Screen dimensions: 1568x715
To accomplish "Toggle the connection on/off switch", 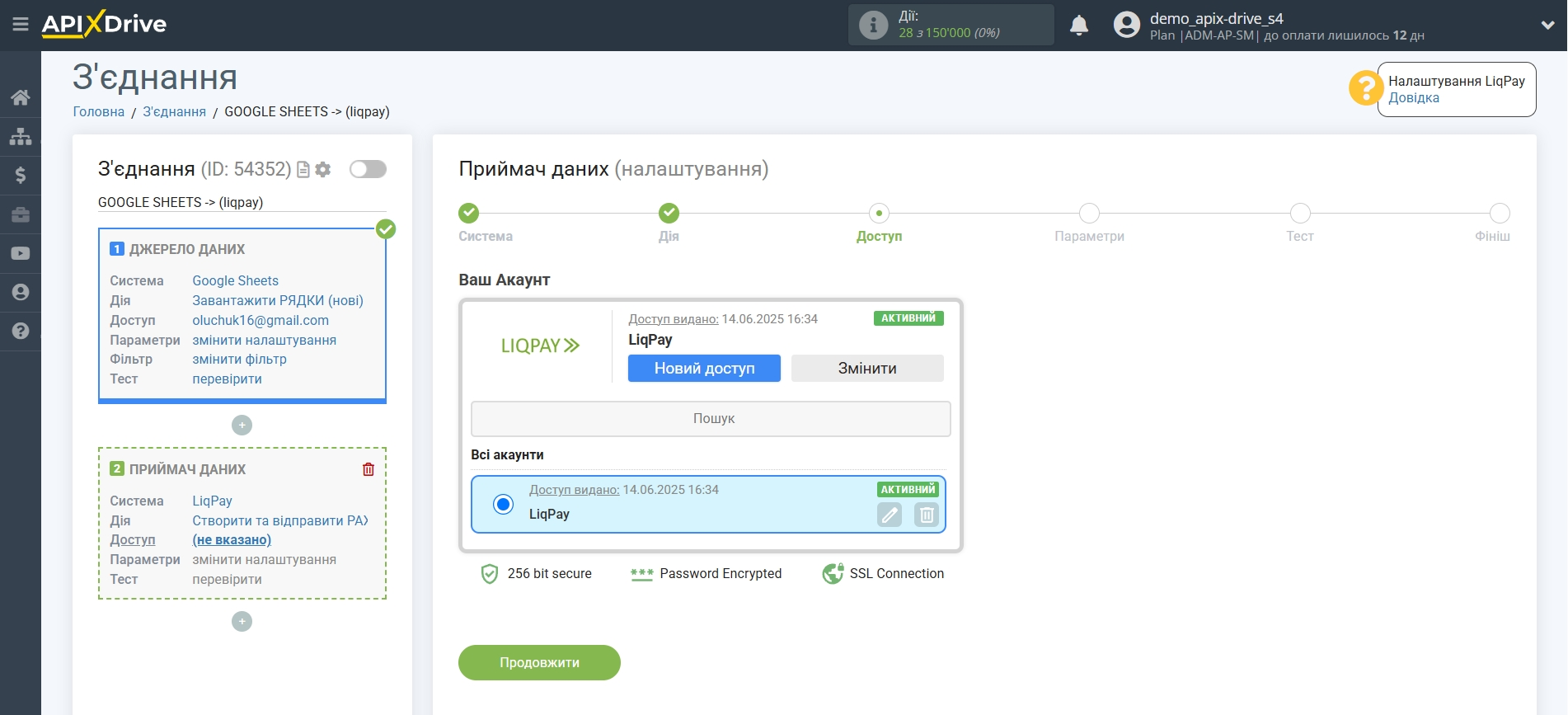I will [x=368, y=169].
